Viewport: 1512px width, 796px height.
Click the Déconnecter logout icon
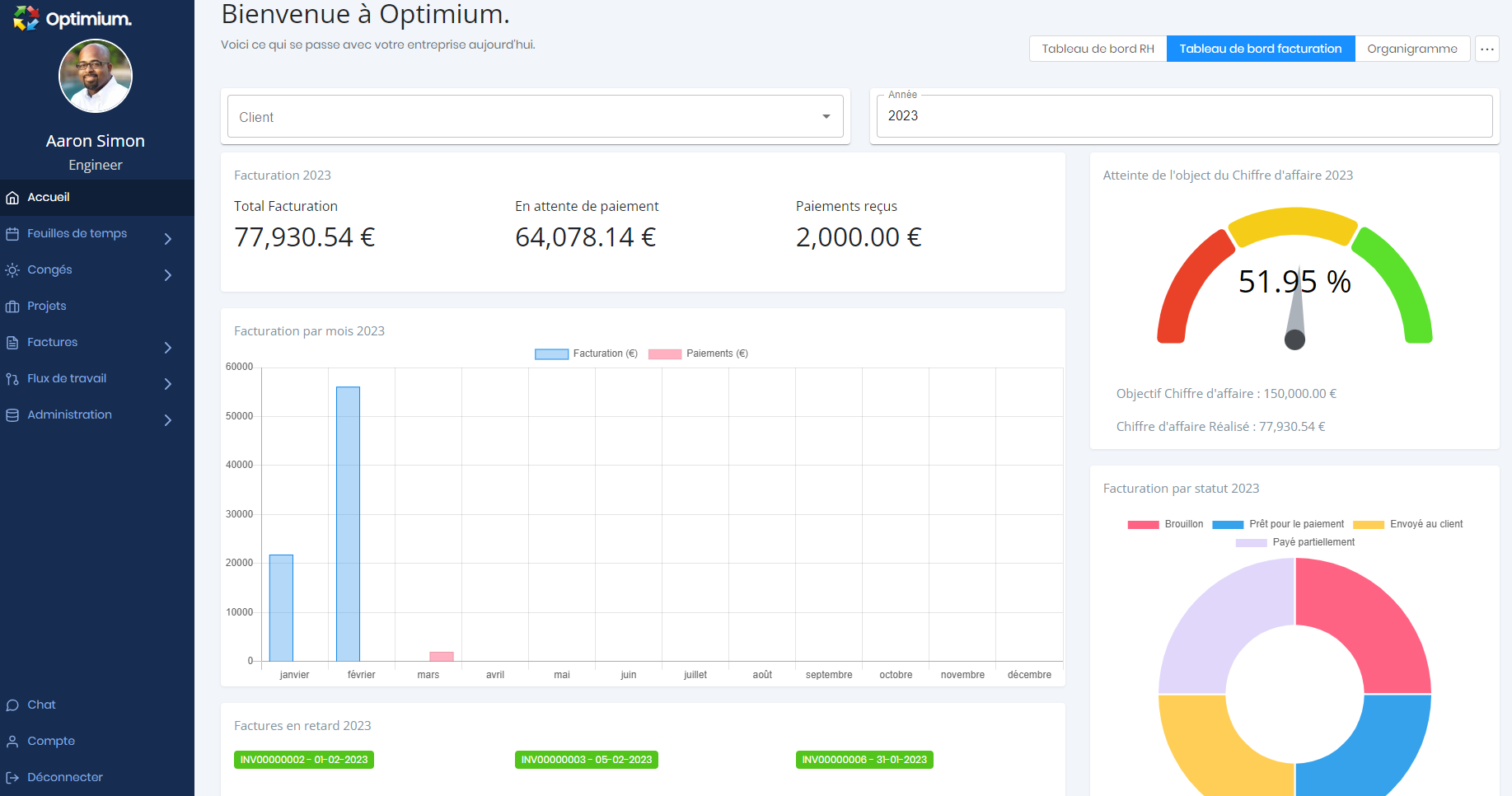click(x=12, y=778)
